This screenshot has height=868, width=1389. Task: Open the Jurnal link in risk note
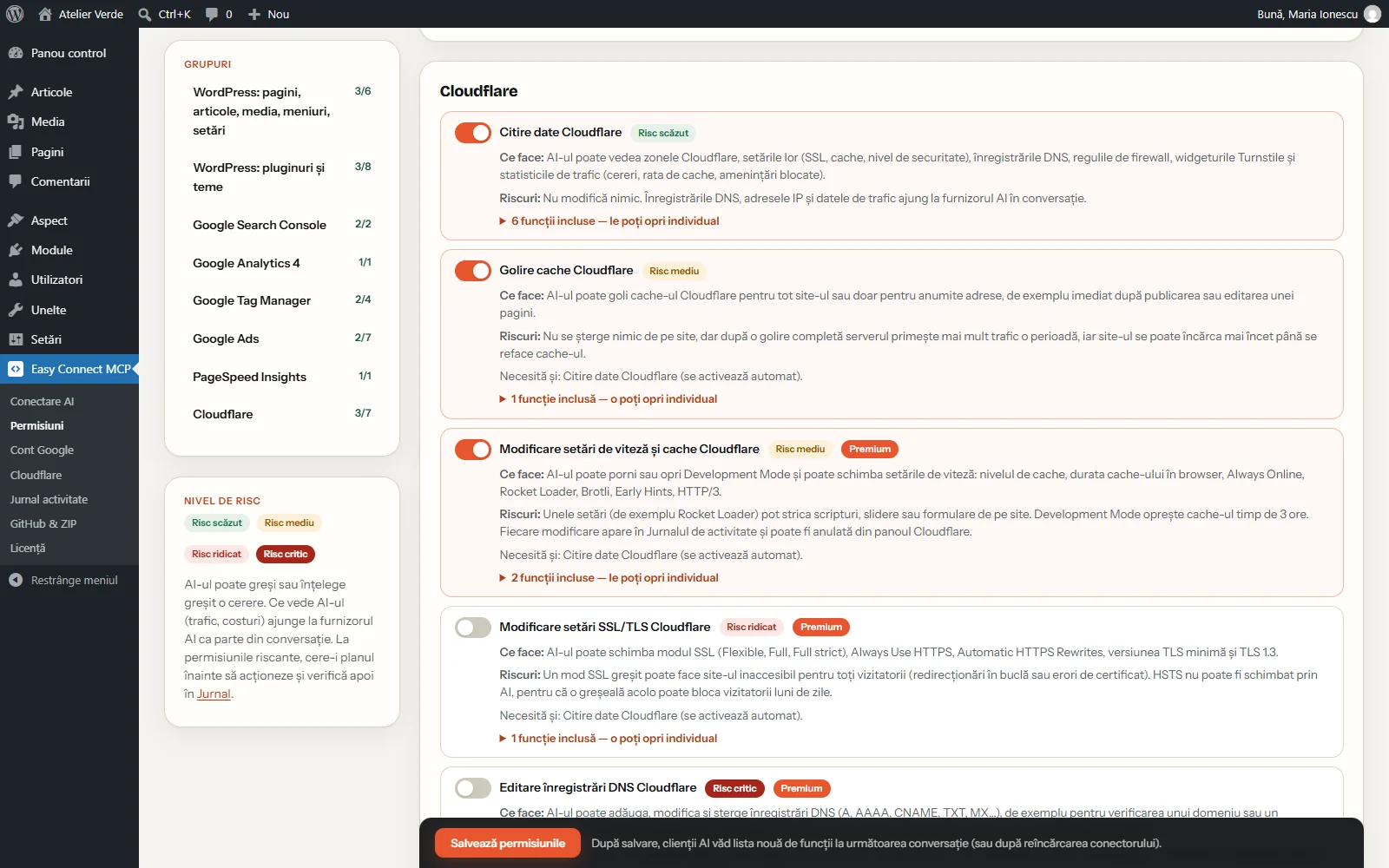[214, 694]
